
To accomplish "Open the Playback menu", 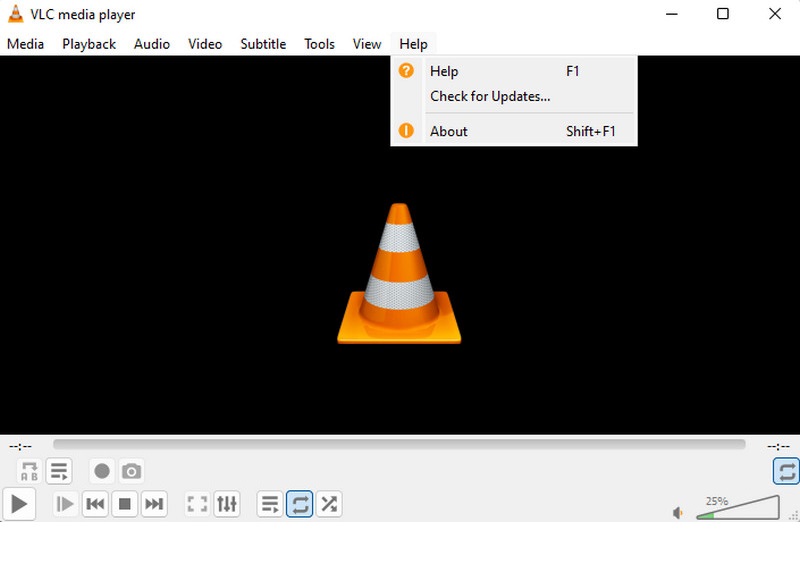I will (x=89, y=44).
